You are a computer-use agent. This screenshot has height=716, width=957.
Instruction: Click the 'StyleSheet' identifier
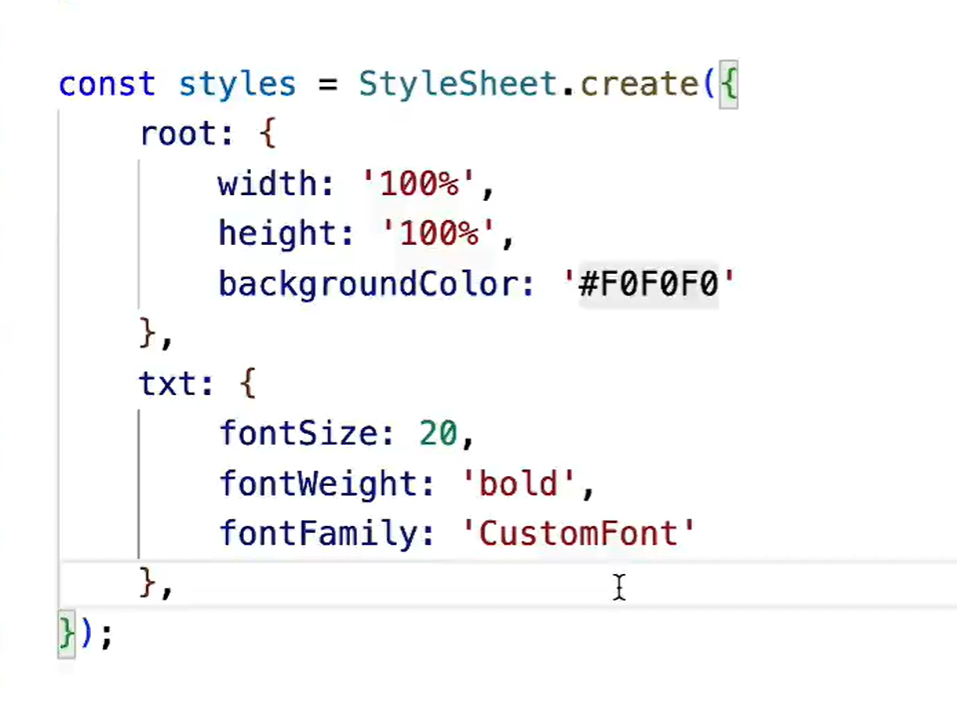(458, 85)
